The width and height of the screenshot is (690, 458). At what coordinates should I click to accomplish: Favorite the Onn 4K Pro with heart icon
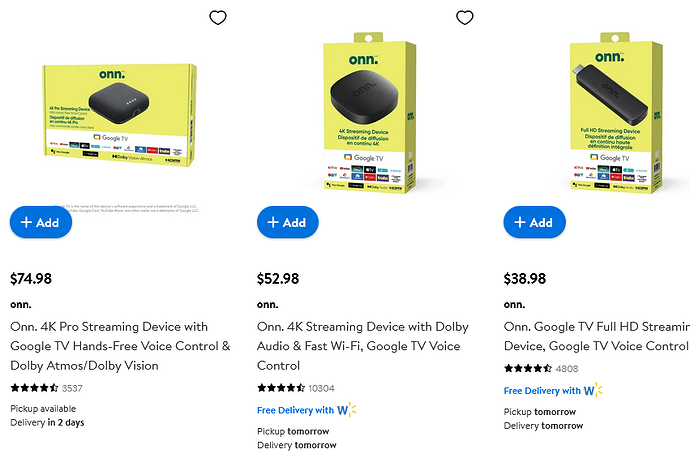pos(218,18)
